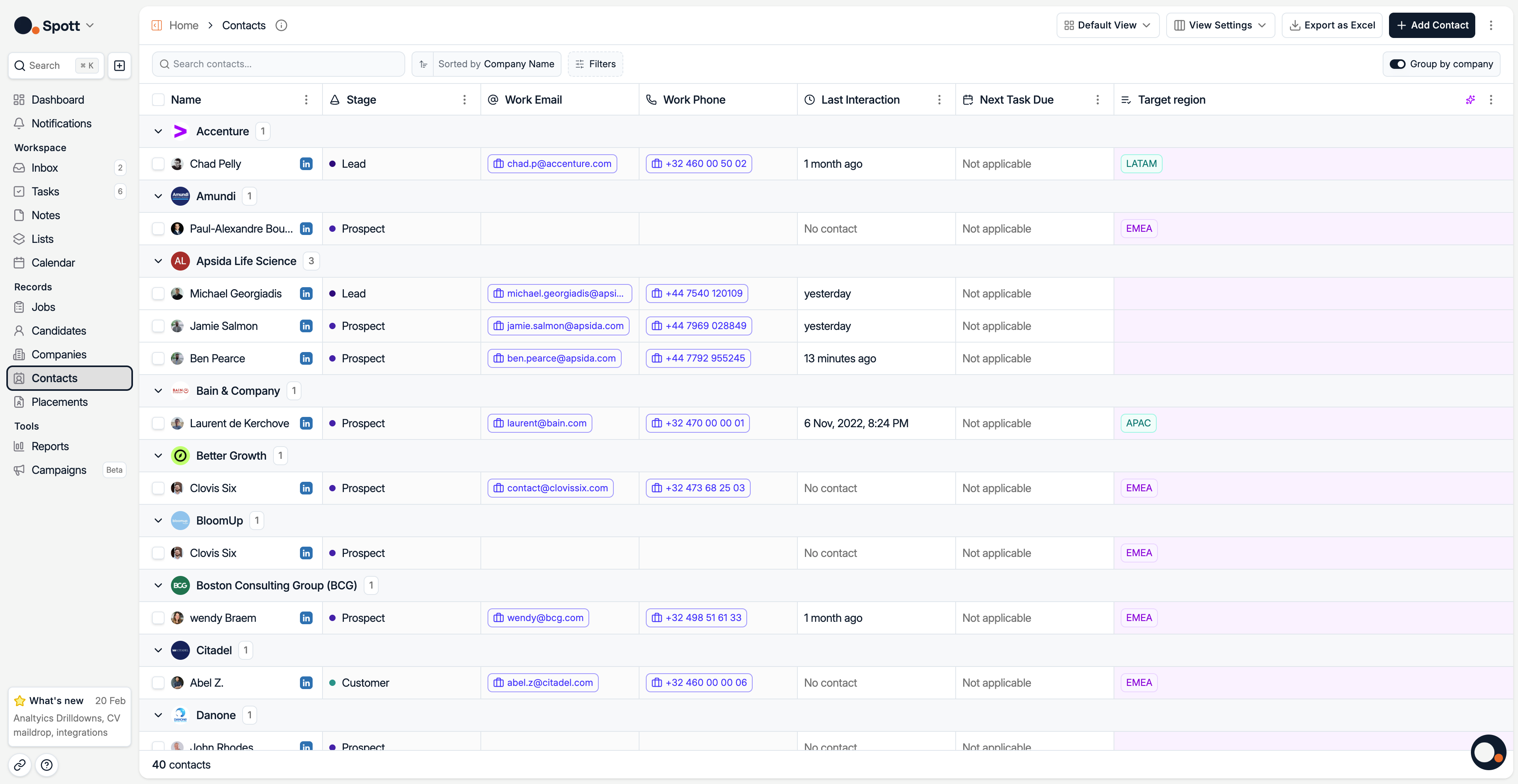Image resolution: width=1518 pixels, height=784 pixels.
Task: Open the Target region column options menu
Action: tap(1491, 100)
